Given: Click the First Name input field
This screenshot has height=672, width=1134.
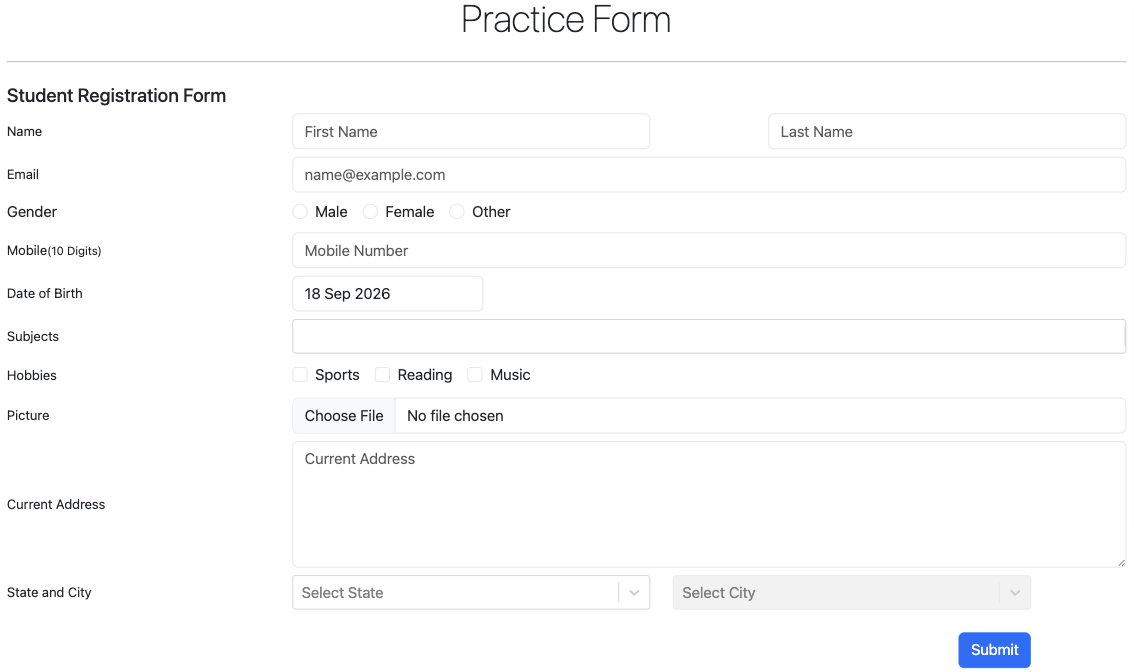Looking at the screenshot, I should click(471, 132).
